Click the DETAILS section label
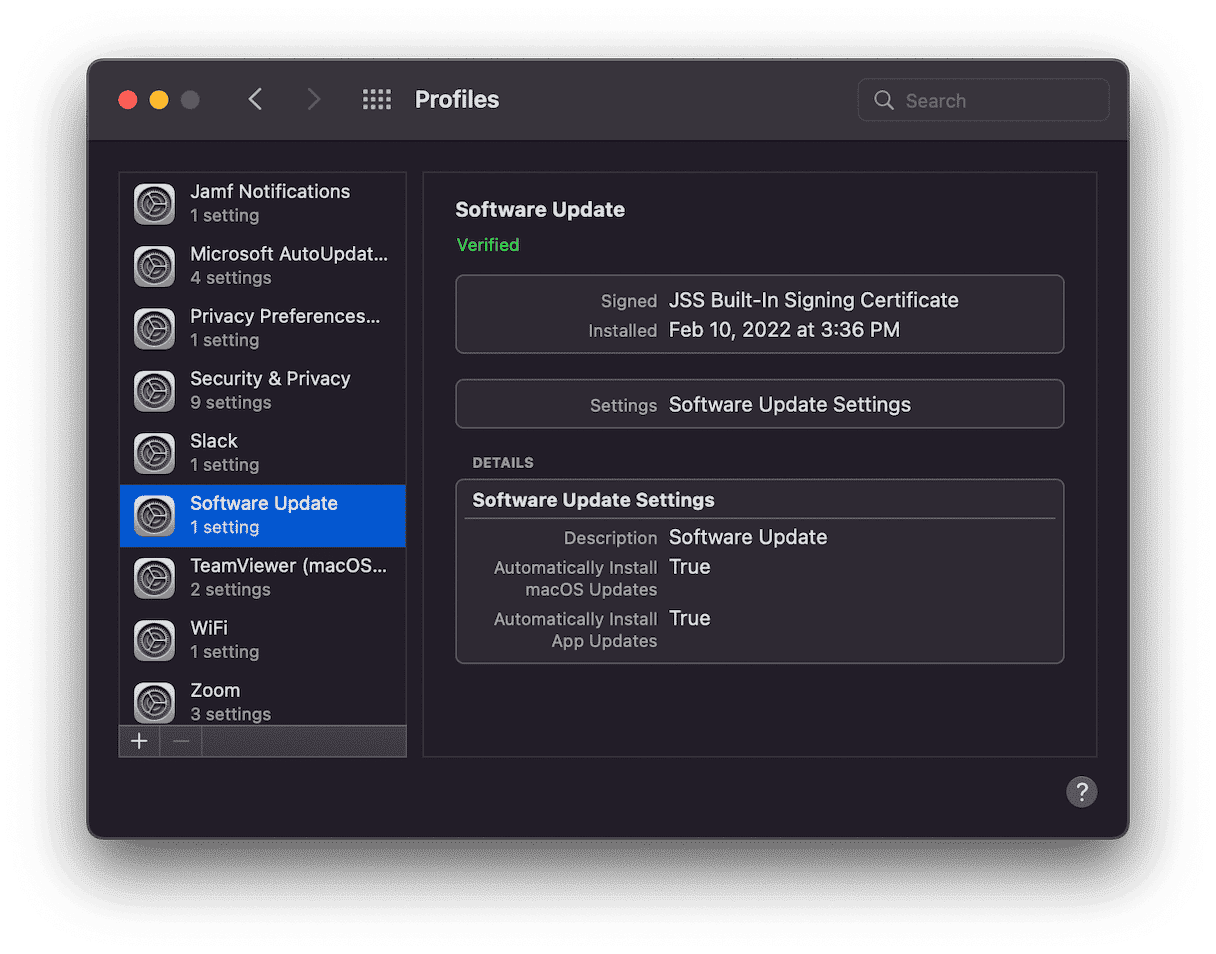 [x=503, y=463]
